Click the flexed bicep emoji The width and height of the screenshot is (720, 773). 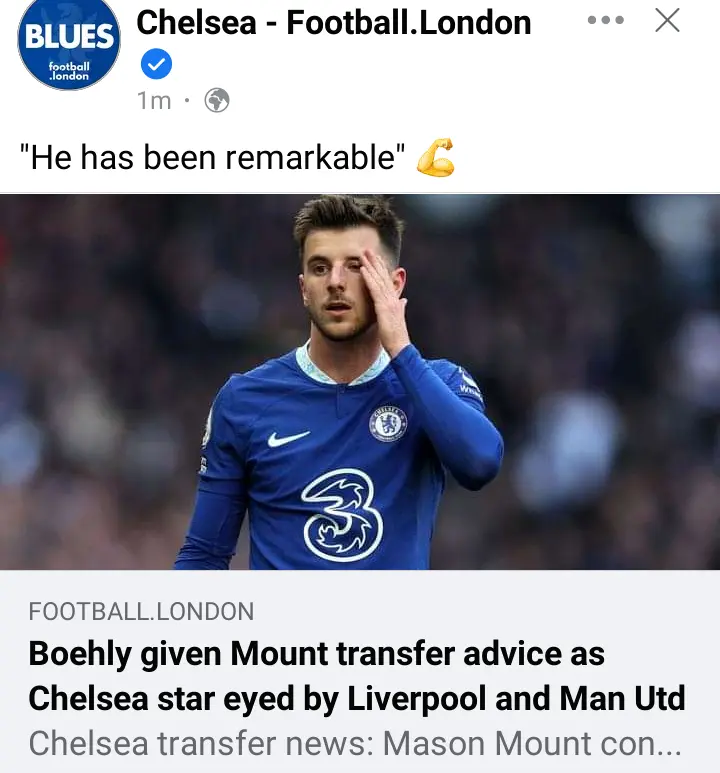pos(435,158)
